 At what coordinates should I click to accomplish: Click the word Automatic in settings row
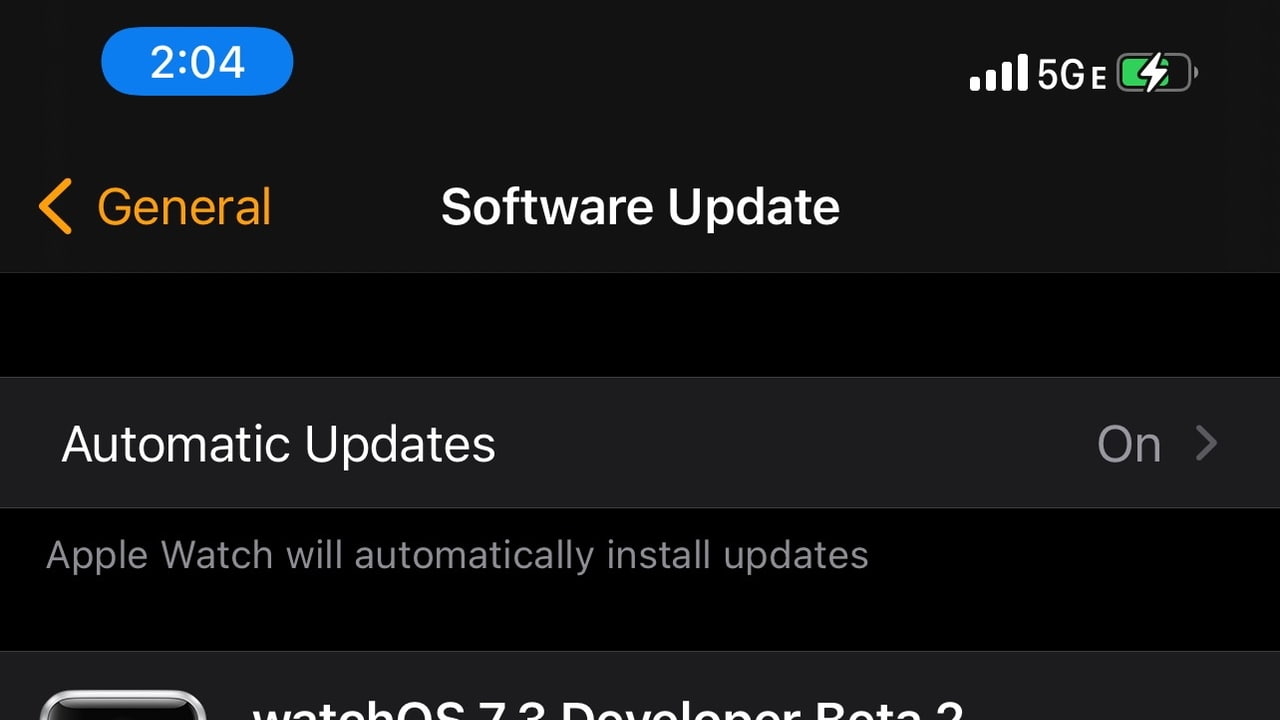(x=177, y=444)
